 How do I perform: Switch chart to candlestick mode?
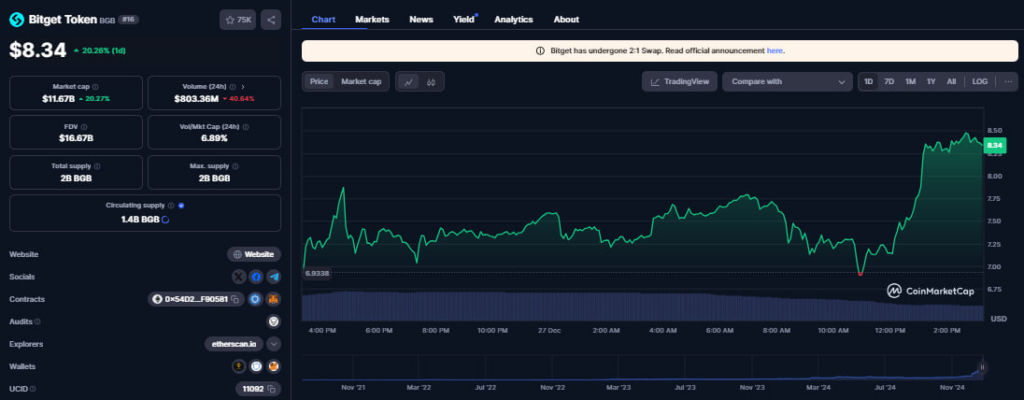pos(431,82)
